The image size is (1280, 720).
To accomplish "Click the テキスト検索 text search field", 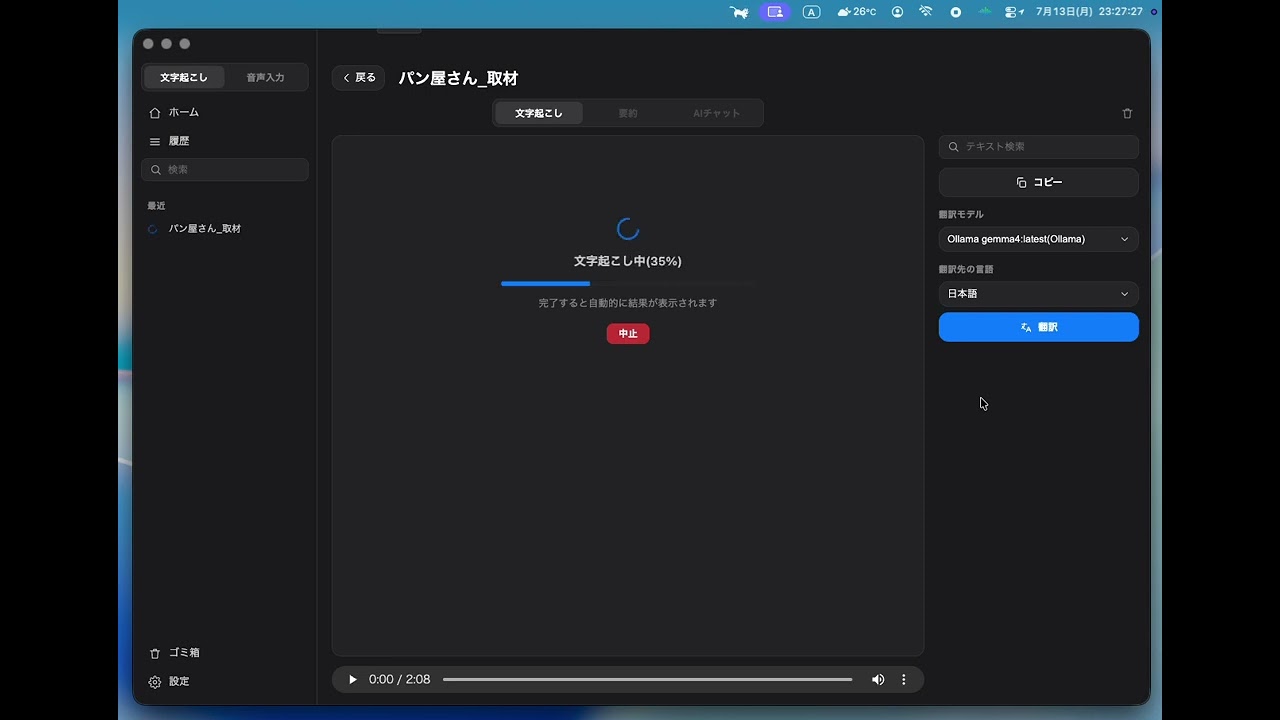I will [x=1038, y=147].
